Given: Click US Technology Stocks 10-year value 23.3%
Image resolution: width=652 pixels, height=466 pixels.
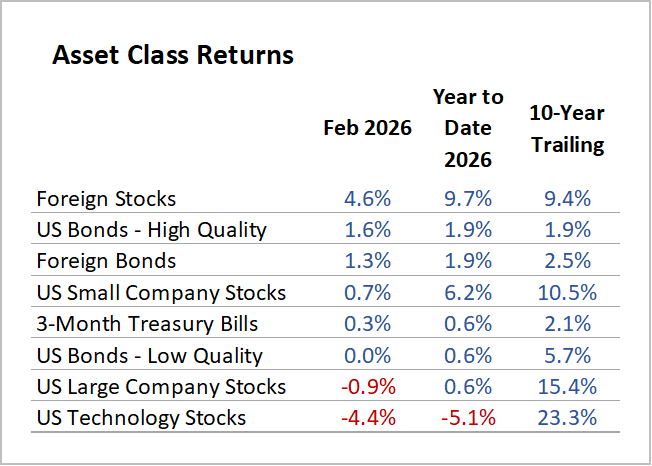Looking at the screenshot, I should [x=568, y=417].
